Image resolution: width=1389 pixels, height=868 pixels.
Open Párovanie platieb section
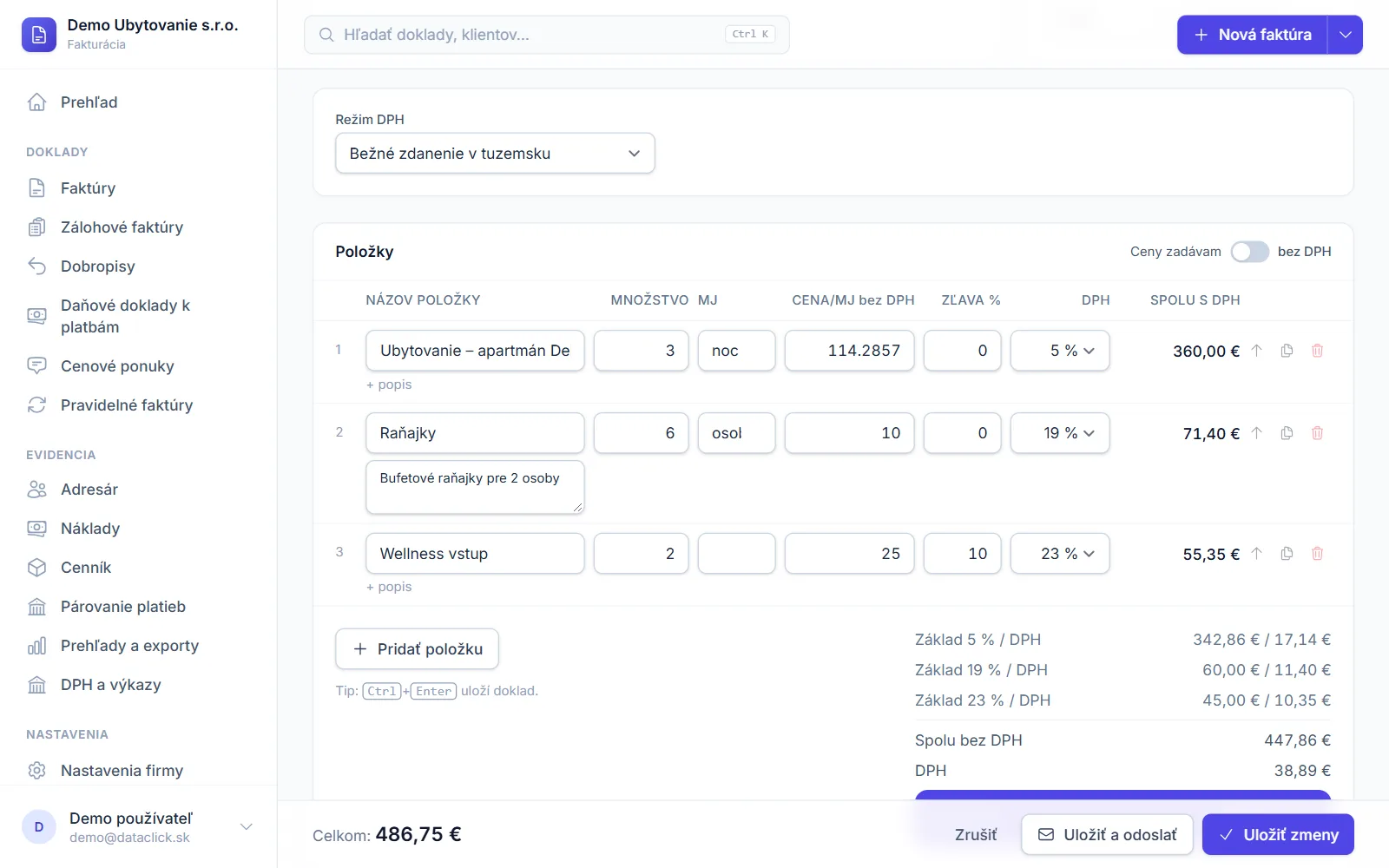139,607
